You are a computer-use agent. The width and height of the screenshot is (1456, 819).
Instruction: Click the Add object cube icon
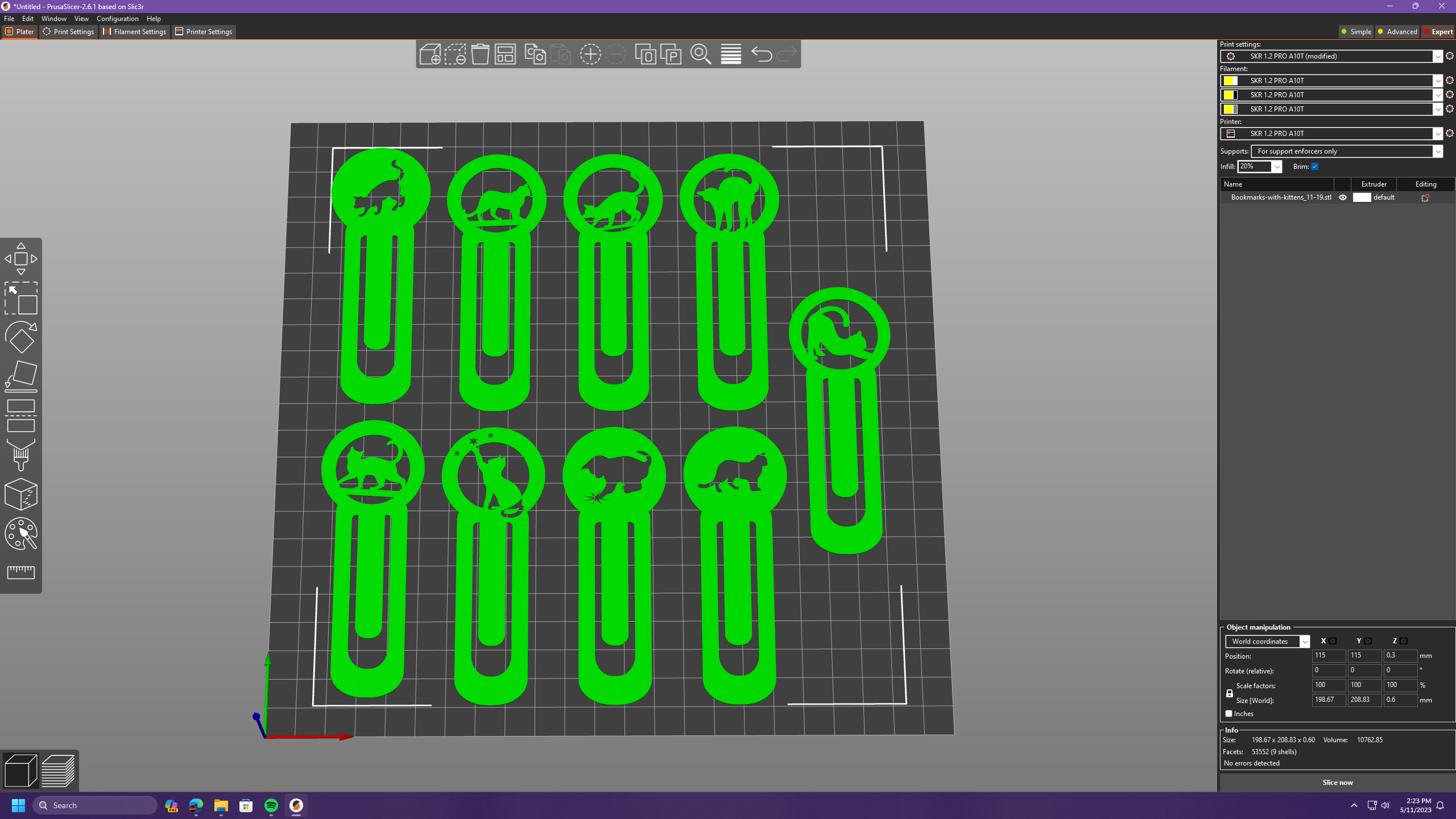pyautogui.click(x=429, y=55)
